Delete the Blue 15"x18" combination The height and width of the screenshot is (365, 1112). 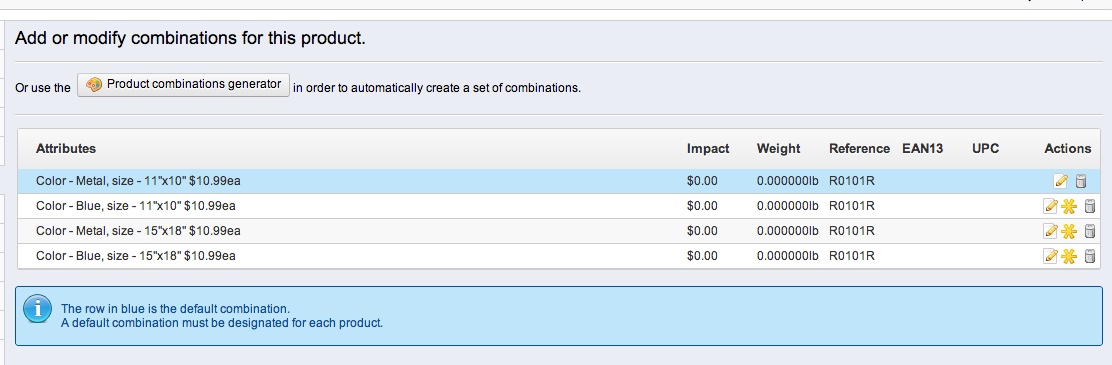[x=1089, y=256]
